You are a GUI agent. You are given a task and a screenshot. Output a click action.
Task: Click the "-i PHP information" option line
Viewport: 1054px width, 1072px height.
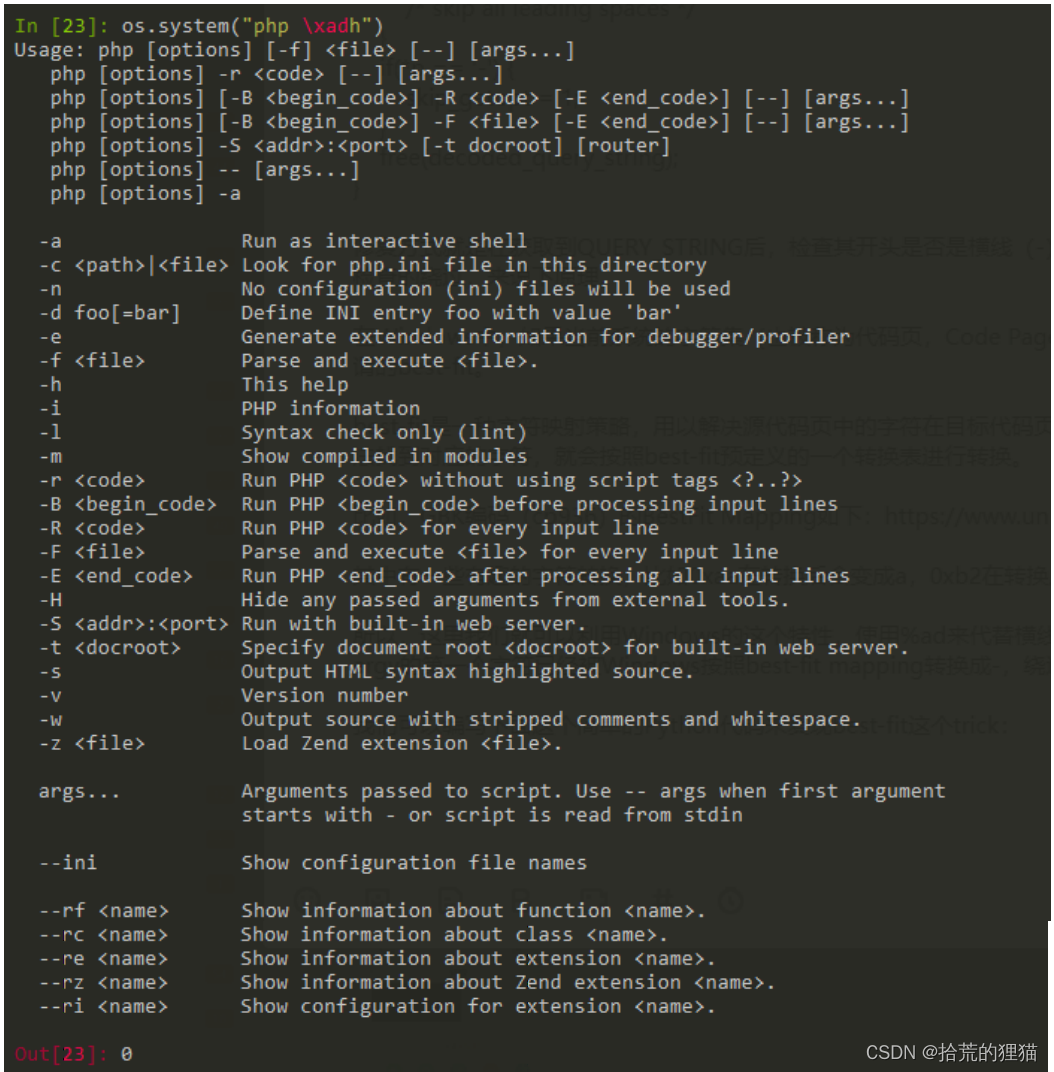point(230,409)
